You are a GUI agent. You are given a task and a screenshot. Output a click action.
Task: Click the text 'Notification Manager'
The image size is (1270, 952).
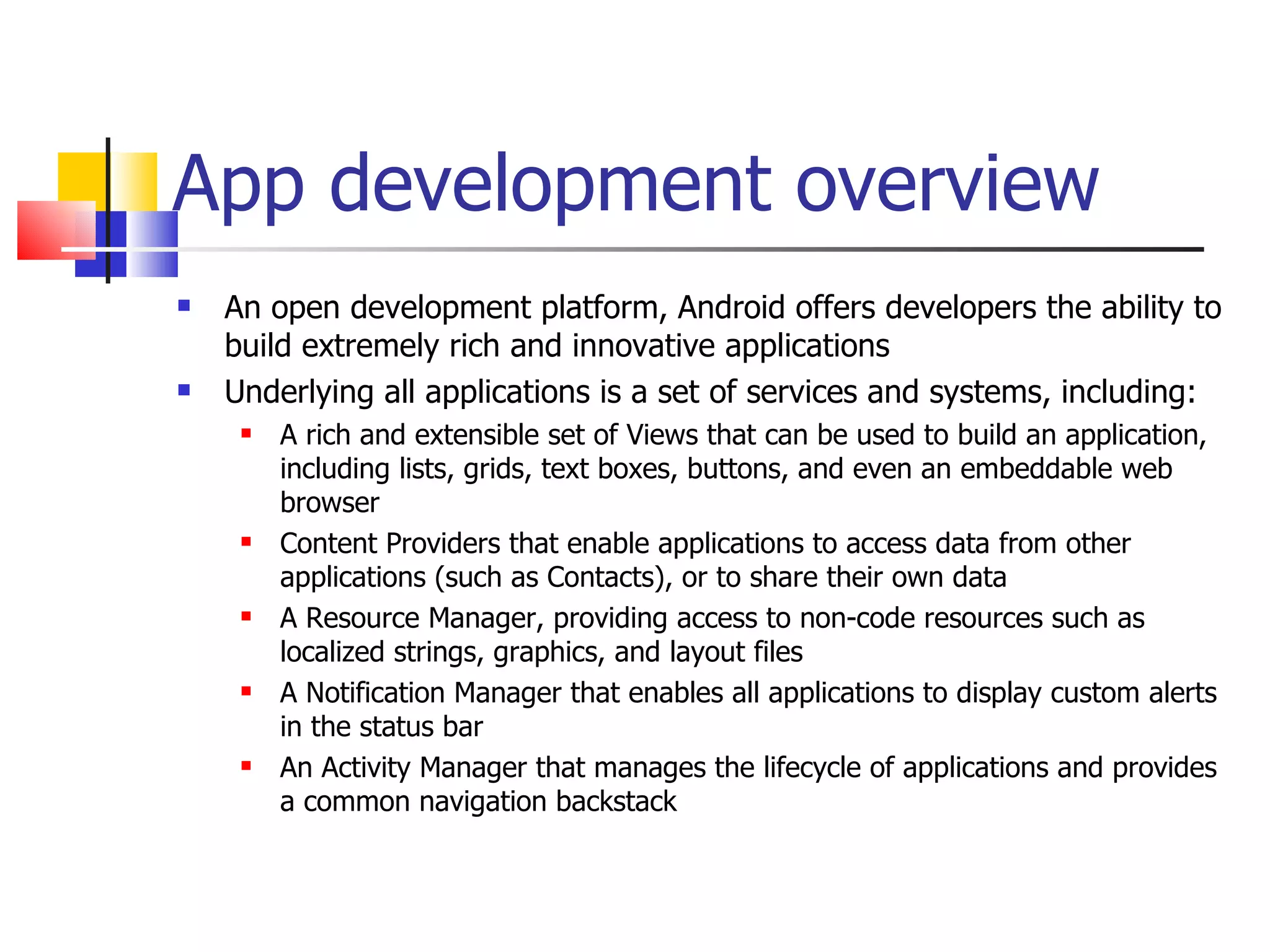tap(433, 693)
